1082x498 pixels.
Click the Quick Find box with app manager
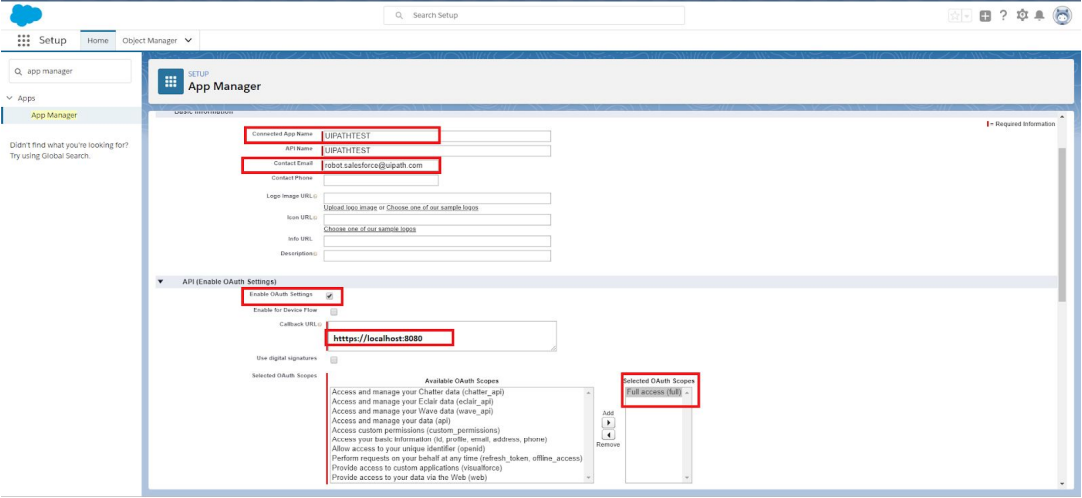[70, 71]
